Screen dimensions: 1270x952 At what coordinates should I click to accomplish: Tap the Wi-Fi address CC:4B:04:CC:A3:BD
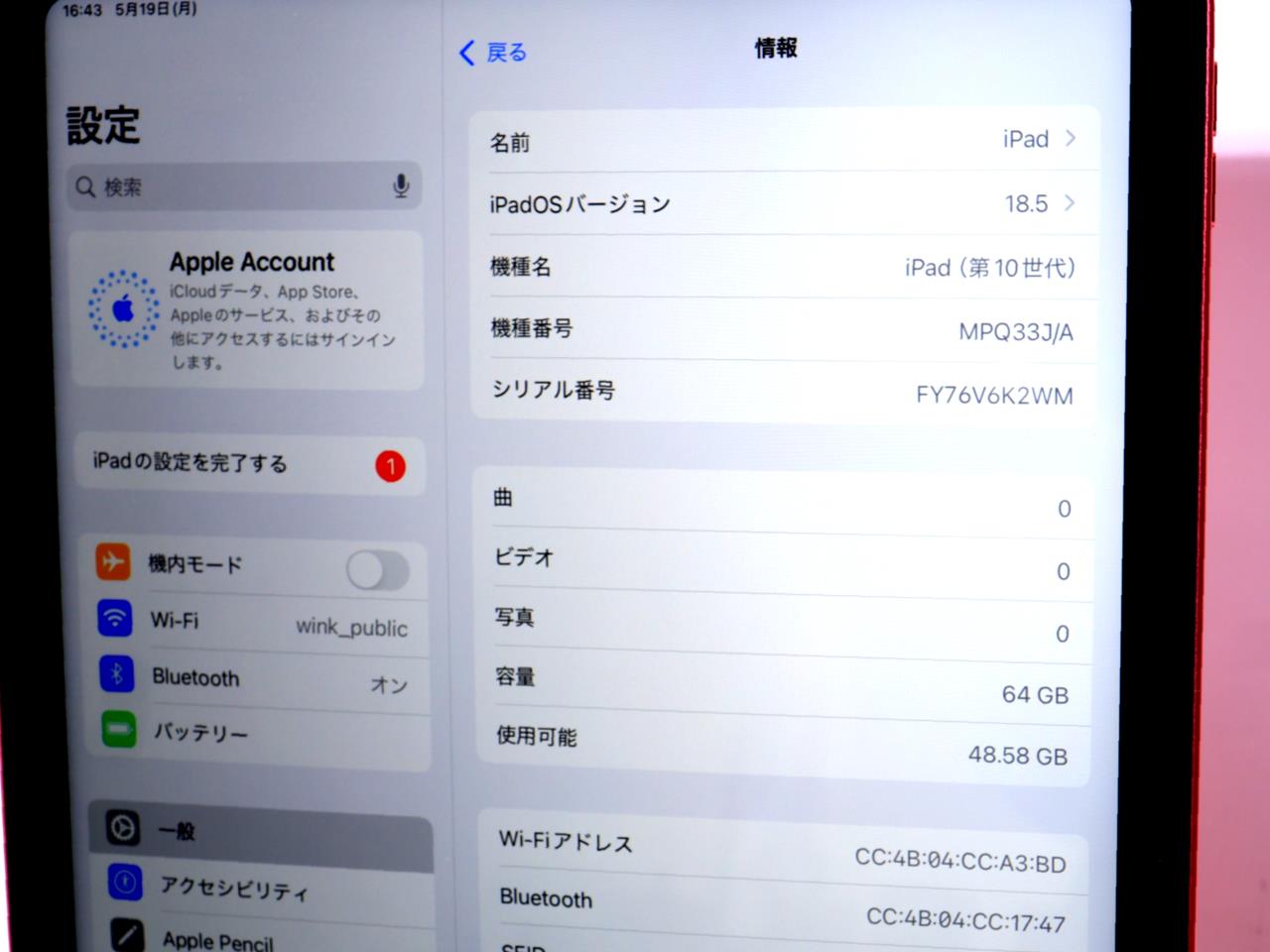960,860
